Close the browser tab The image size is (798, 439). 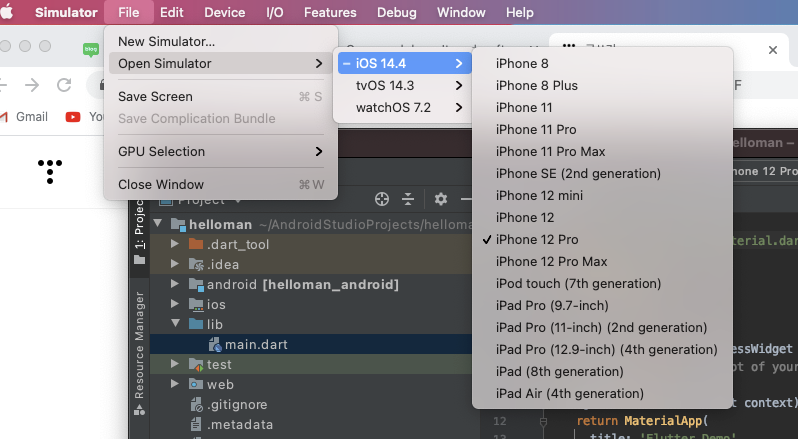click(x=773, y=50)
